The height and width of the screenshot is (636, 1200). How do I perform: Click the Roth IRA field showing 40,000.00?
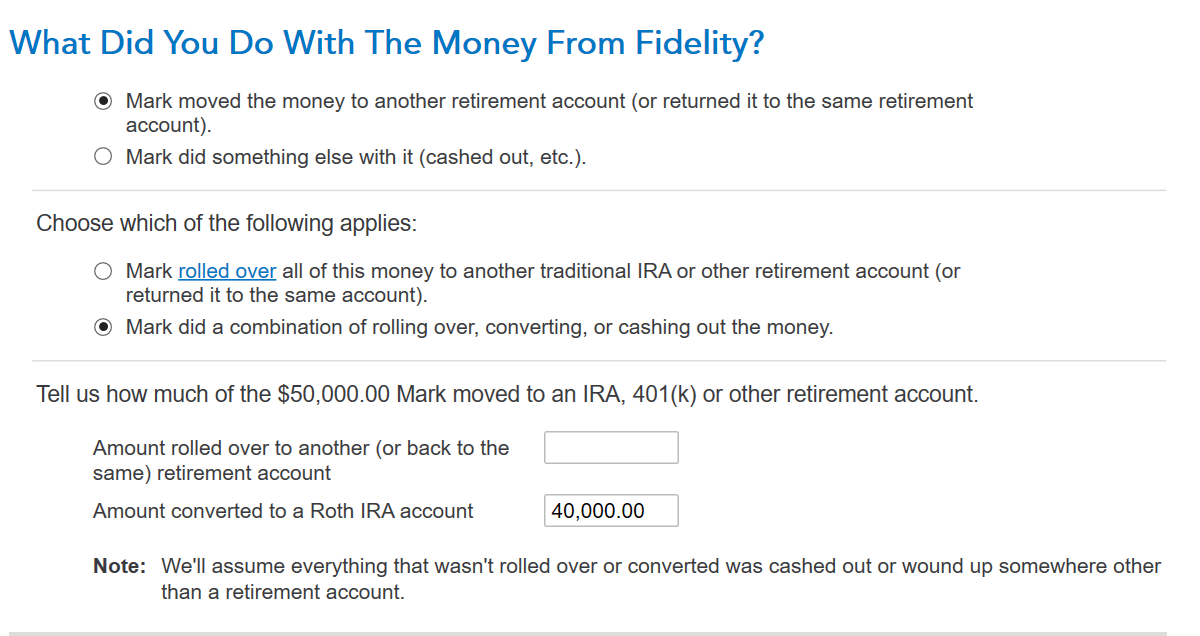[x=611, y=511]
